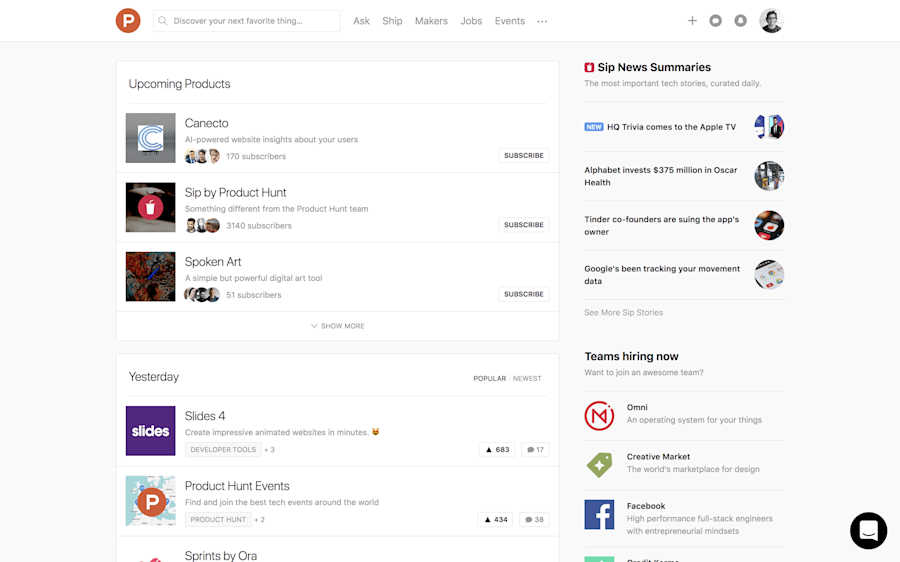View Spoken Art subscriber avatars
This screenshot has height=562, width=900.
point(202,295)
